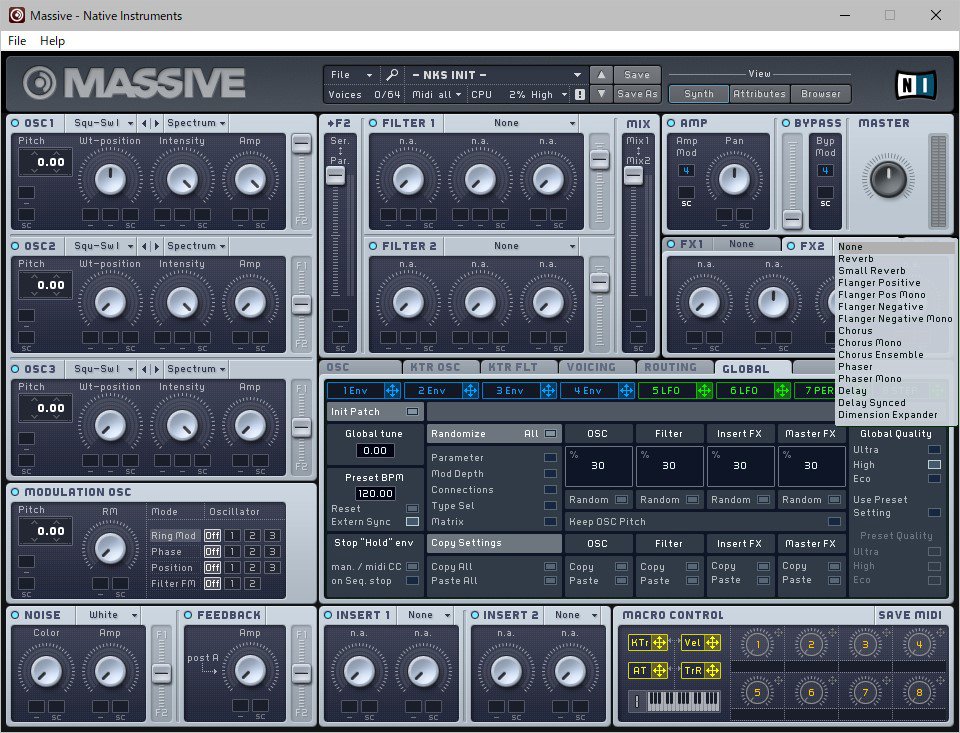Click the Save button
The height and width of the screenshot is (733, 960).
(x=637, y=75)
